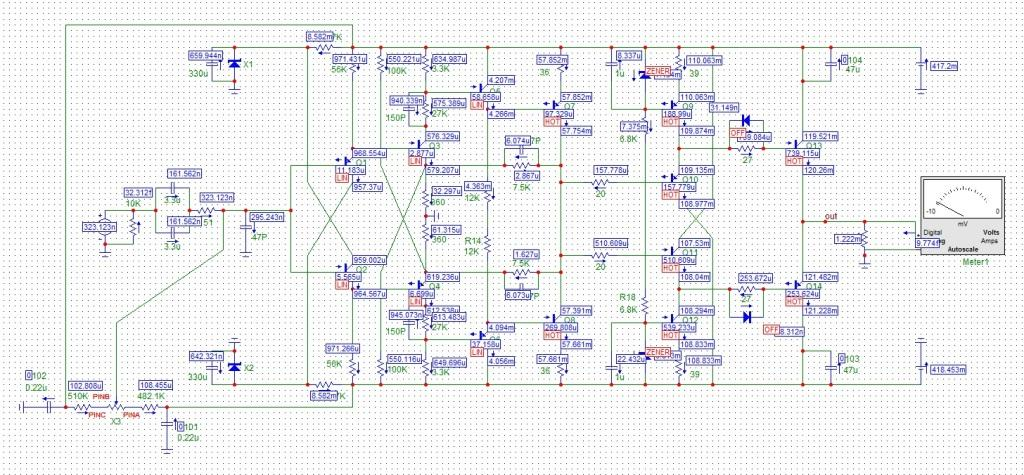
Task: Click the PINB pin label on X3
Action: (100, 397)
